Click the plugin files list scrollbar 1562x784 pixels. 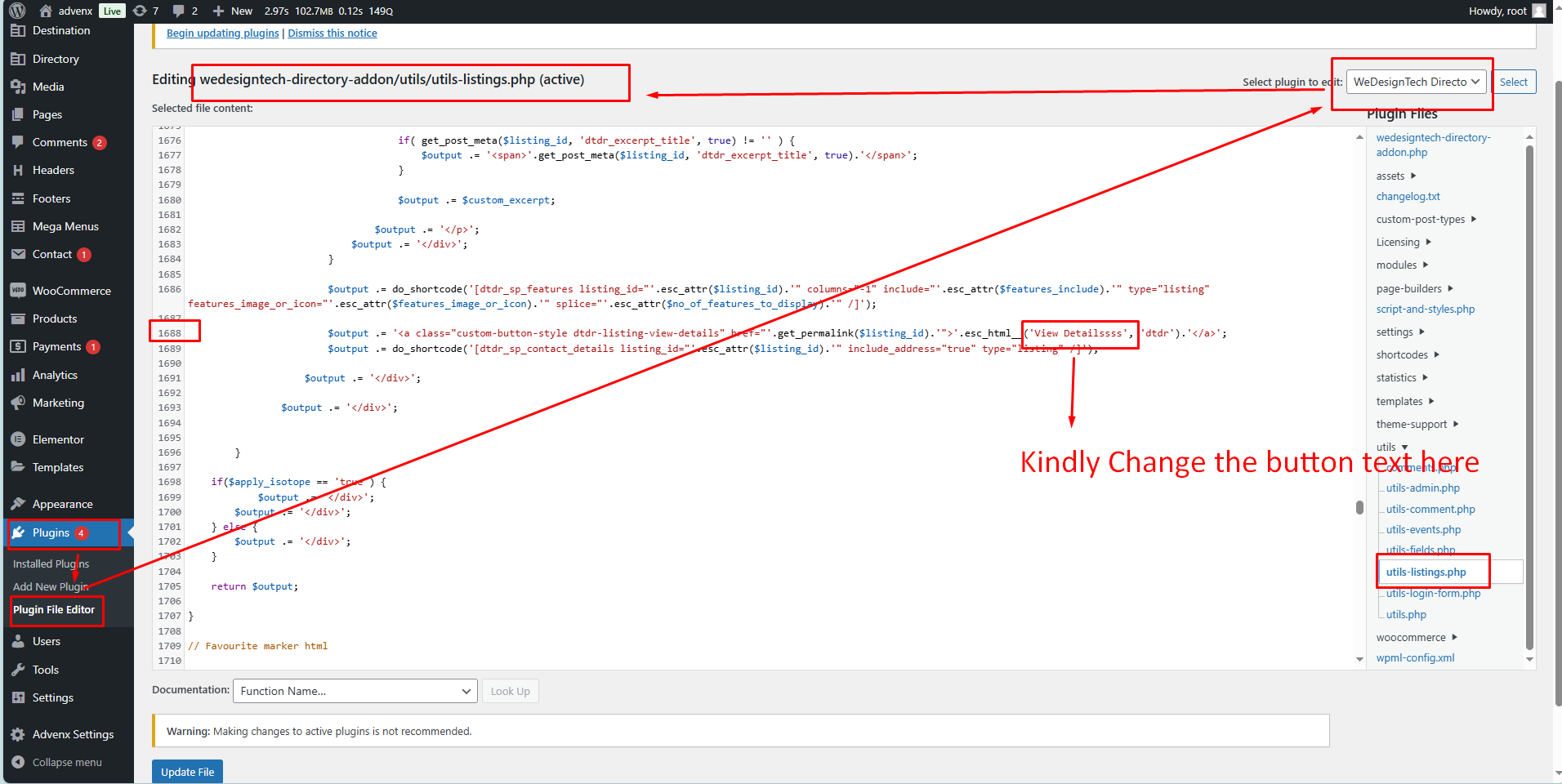[1529, 397]
